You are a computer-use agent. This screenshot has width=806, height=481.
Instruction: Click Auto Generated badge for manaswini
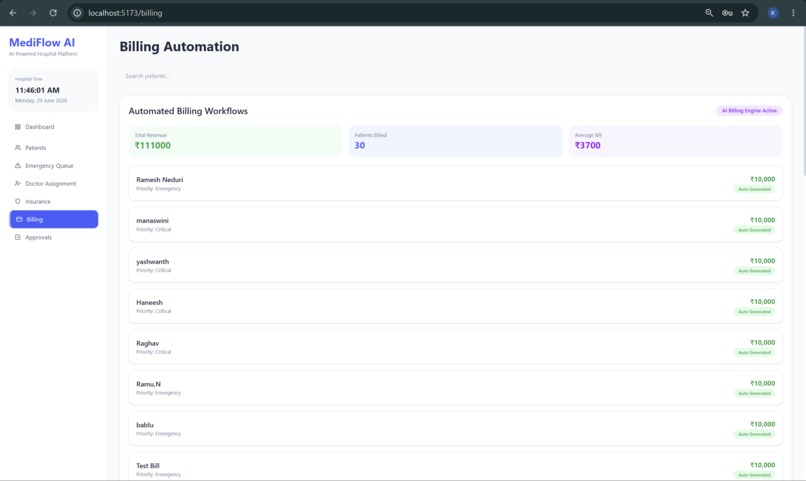coord(754,230)
